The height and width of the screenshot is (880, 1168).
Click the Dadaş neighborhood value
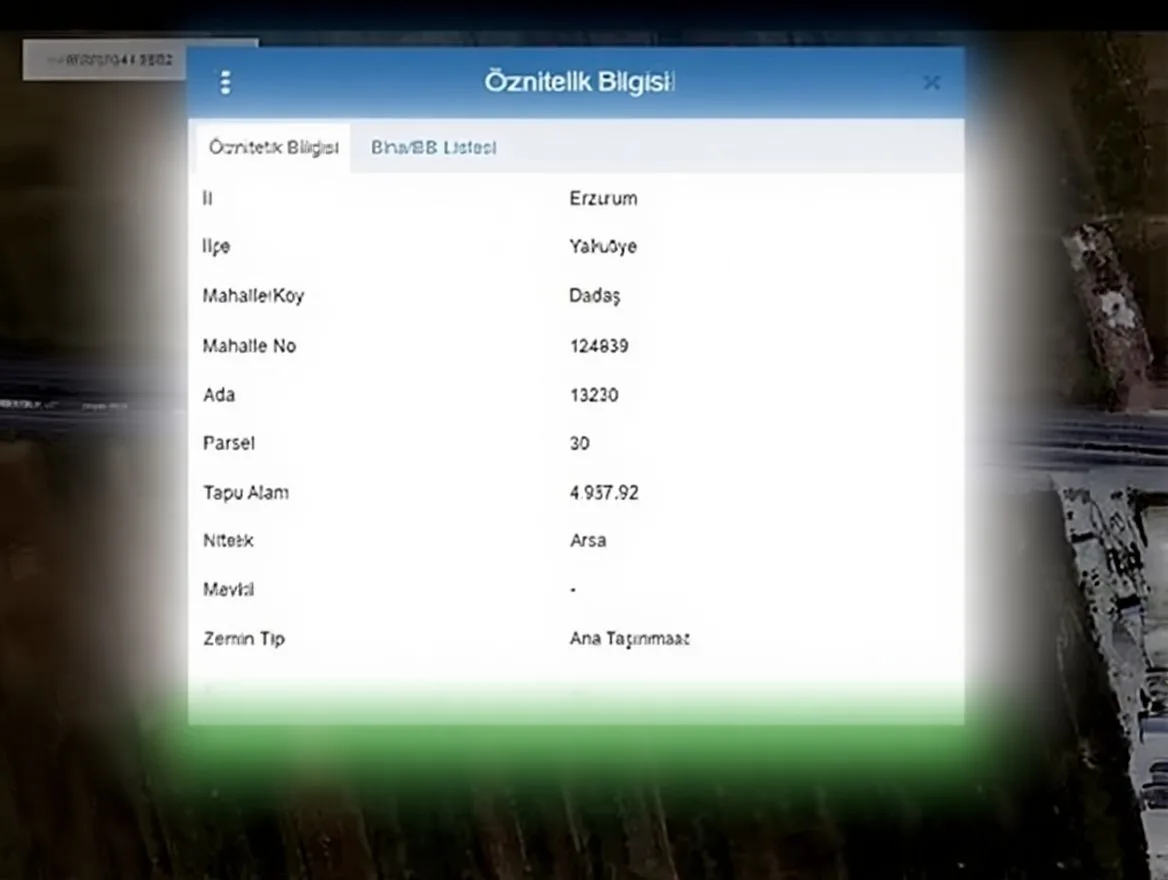pyautogui.click(x=594, y=296)
